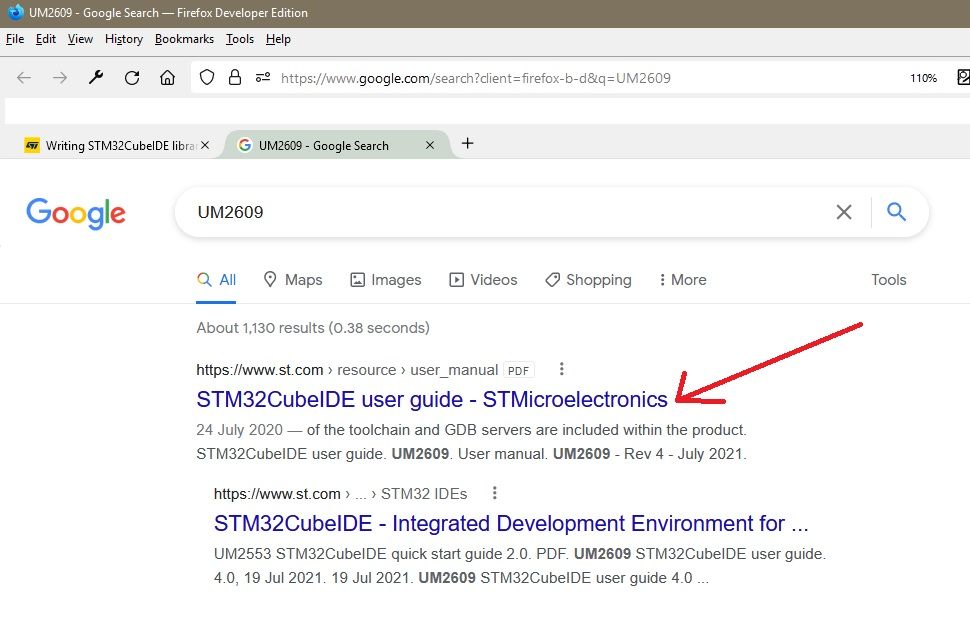Open developer tools wrench icon
Viewport: 970px width, 621px height.
(96, 78)
